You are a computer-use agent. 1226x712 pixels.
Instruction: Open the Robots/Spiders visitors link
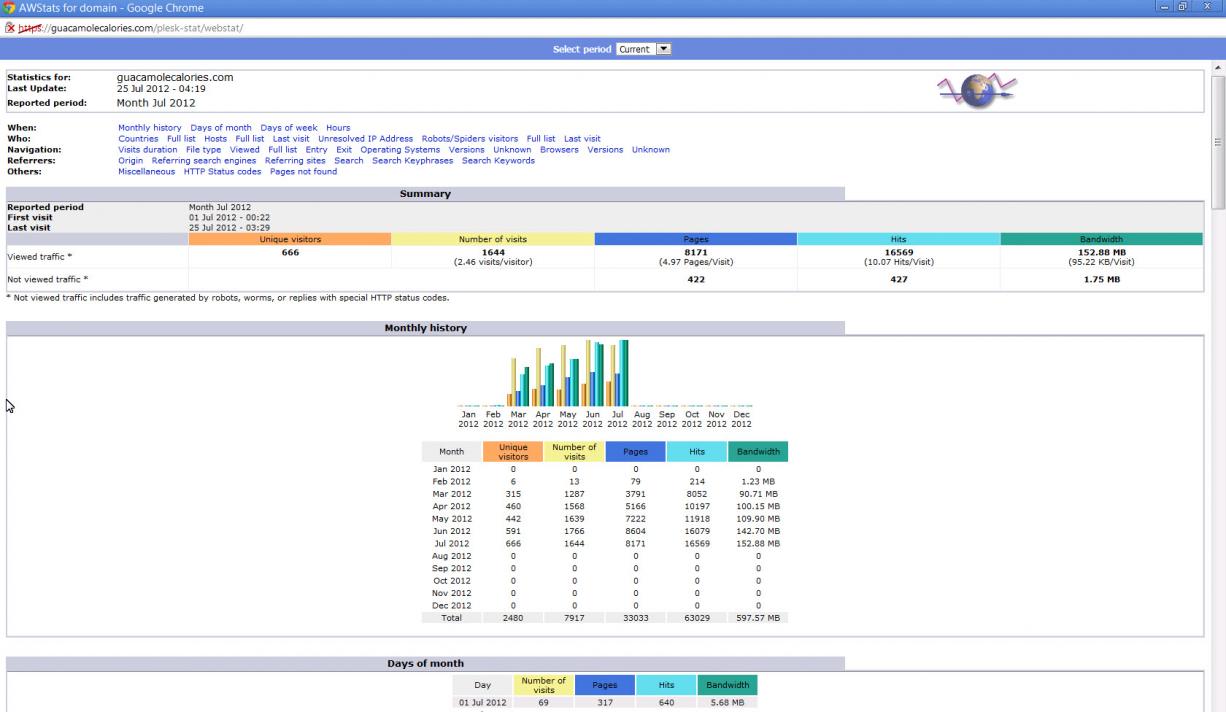[x=470, y=139]
